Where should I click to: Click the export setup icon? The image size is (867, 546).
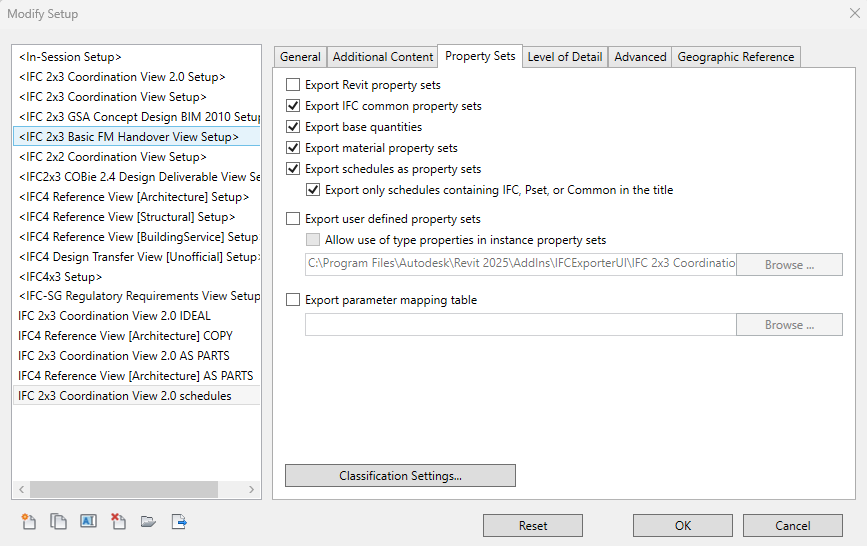[x=179, y=521]
